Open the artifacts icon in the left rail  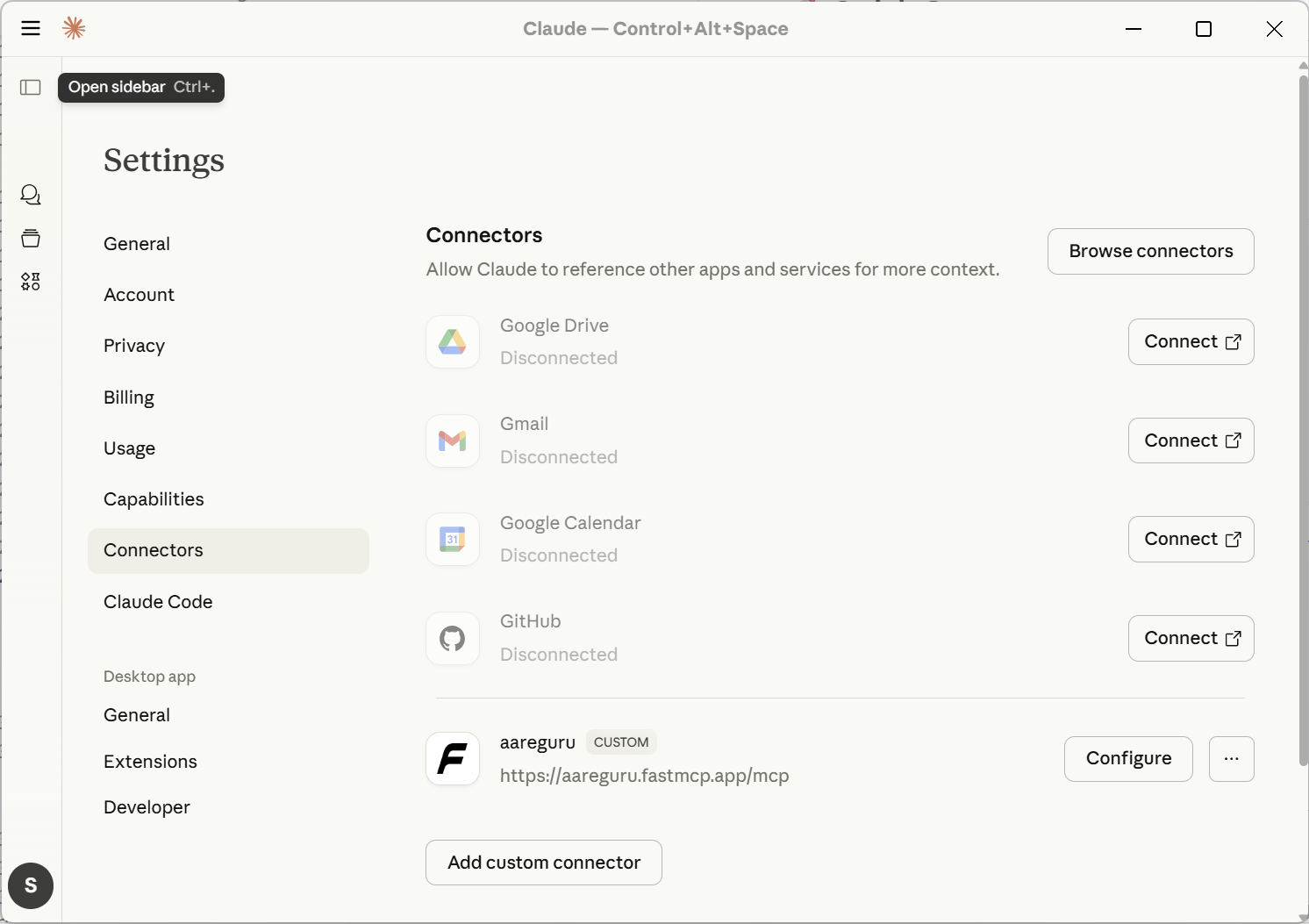click(x=31, y=282)
